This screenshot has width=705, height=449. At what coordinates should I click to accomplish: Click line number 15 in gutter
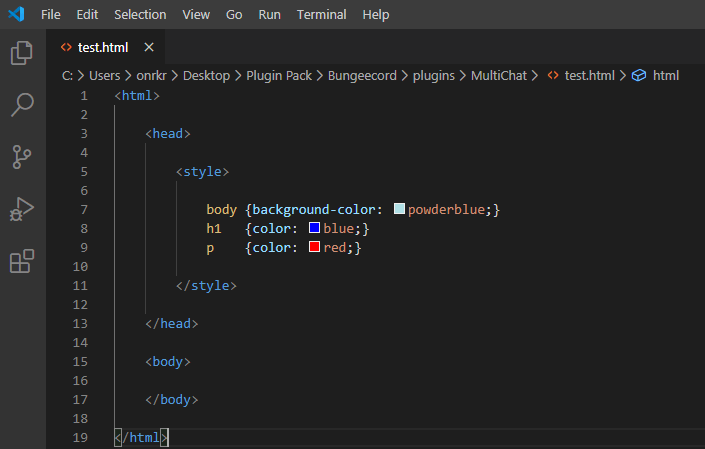[x=84, y=361]
